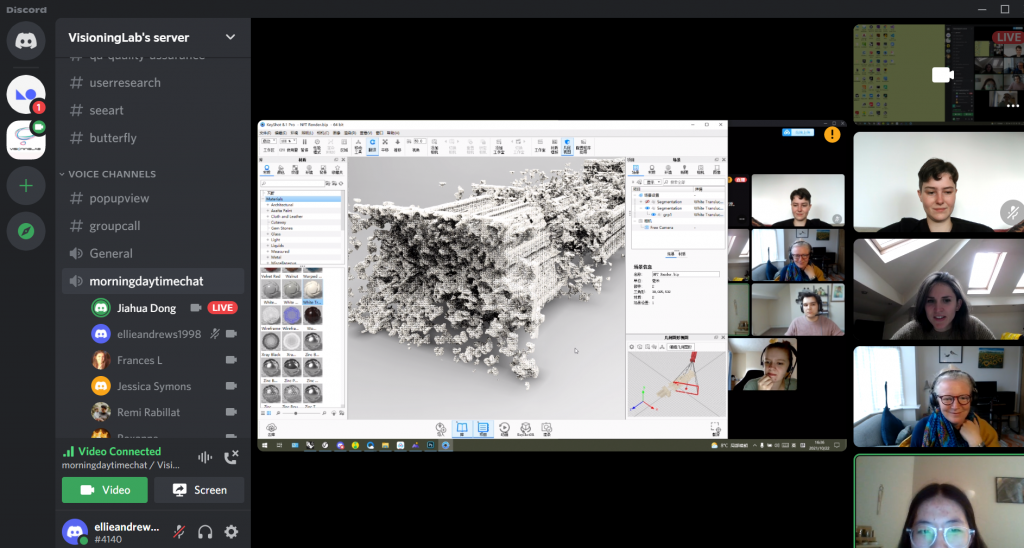Image resolution: width=1024 pixels, height=548 pixels.
Task: Select Free Camera in KeyShot scene tree
Action: [662, 227]
